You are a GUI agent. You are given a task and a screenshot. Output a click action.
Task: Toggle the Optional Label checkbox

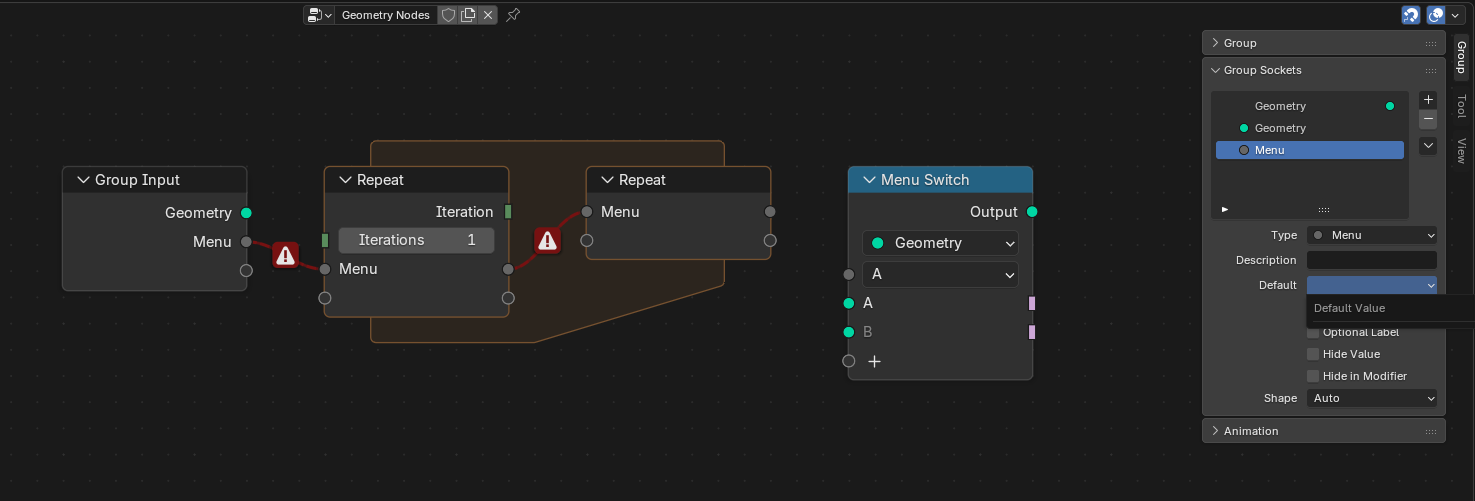tap(1313, 333)
